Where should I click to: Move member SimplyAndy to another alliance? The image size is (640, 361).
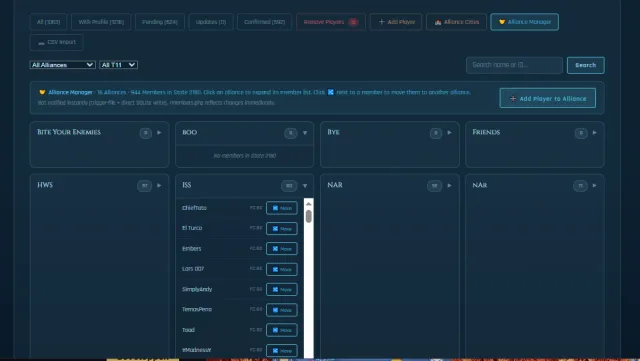[282, 290]
